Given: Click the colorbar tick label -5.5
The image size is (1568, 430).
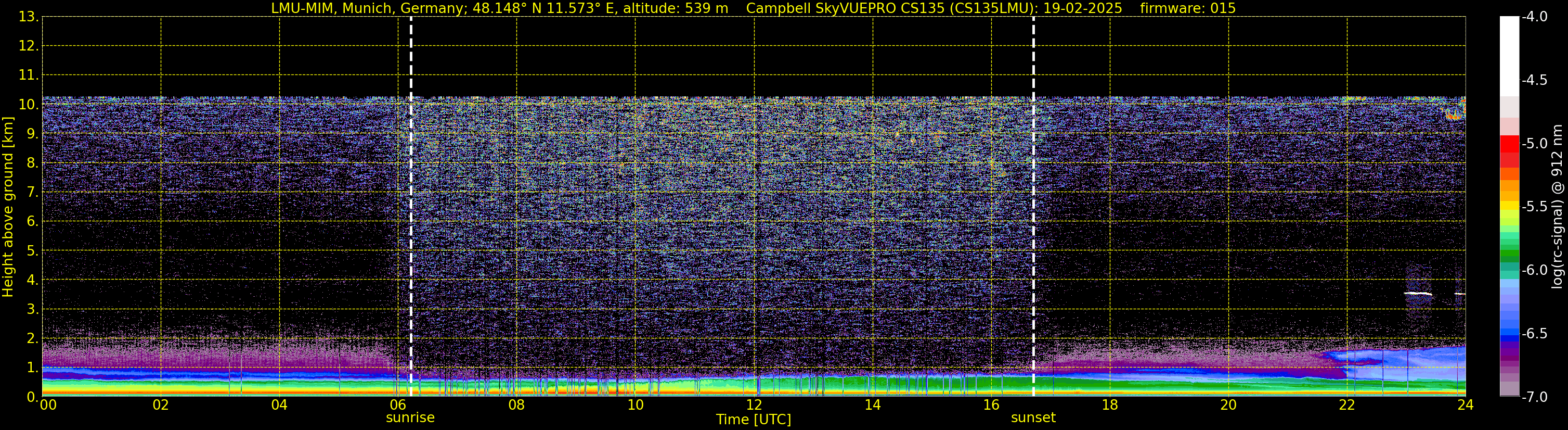Looking at the screenshot, I should 1534,207.
